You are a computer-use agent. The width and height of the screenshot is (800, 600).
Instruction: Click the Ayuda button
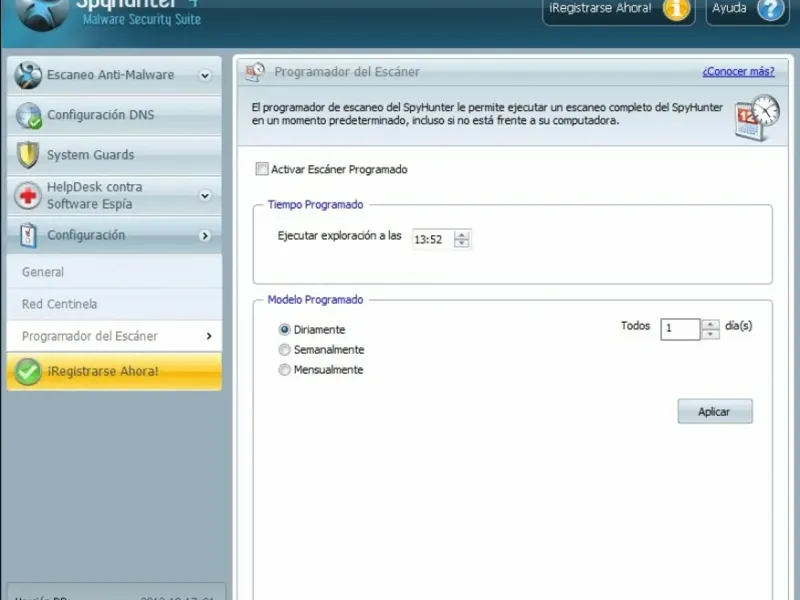(x=747, y=10)
